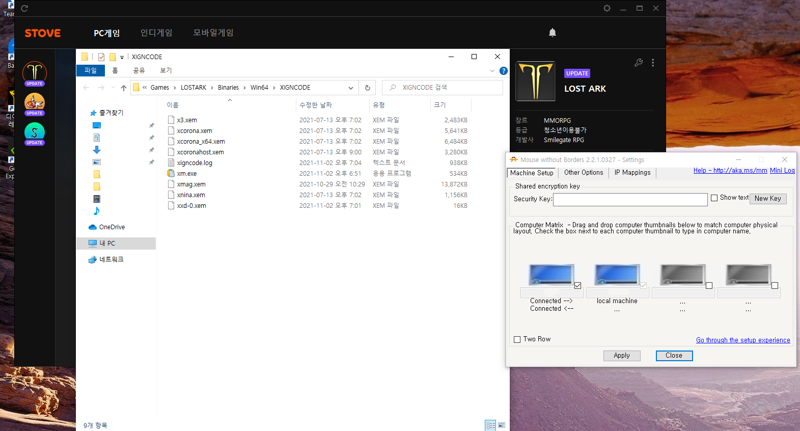Expand the Explorer ribbon chevron
This screenshot has width=800, height=431.
(x=492, y=71)
